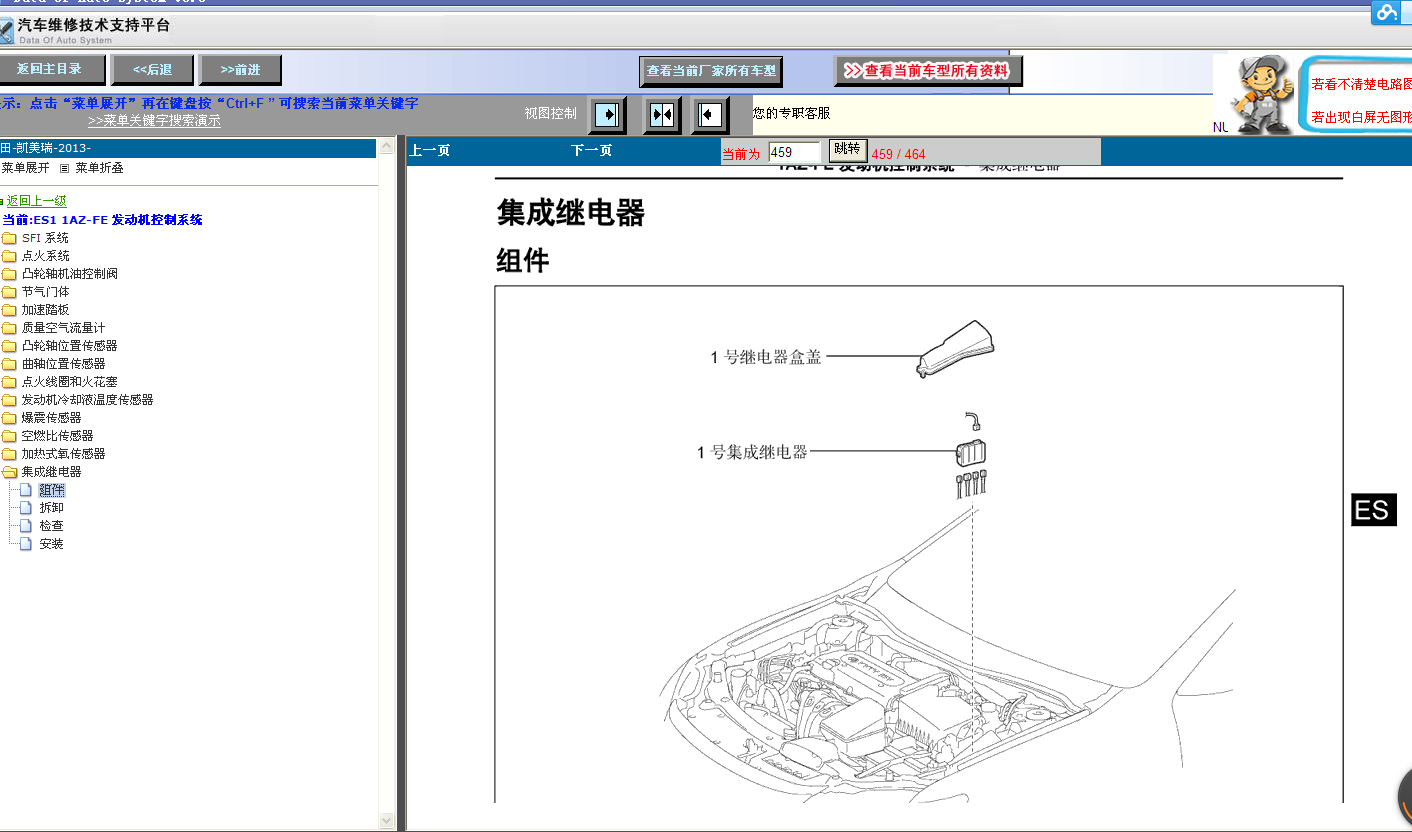Click the 当前:ES1 1AZ-FE 发动机控制系统 heading
The height and width of the screenshot is (832, 1412).
click(102, 220)
